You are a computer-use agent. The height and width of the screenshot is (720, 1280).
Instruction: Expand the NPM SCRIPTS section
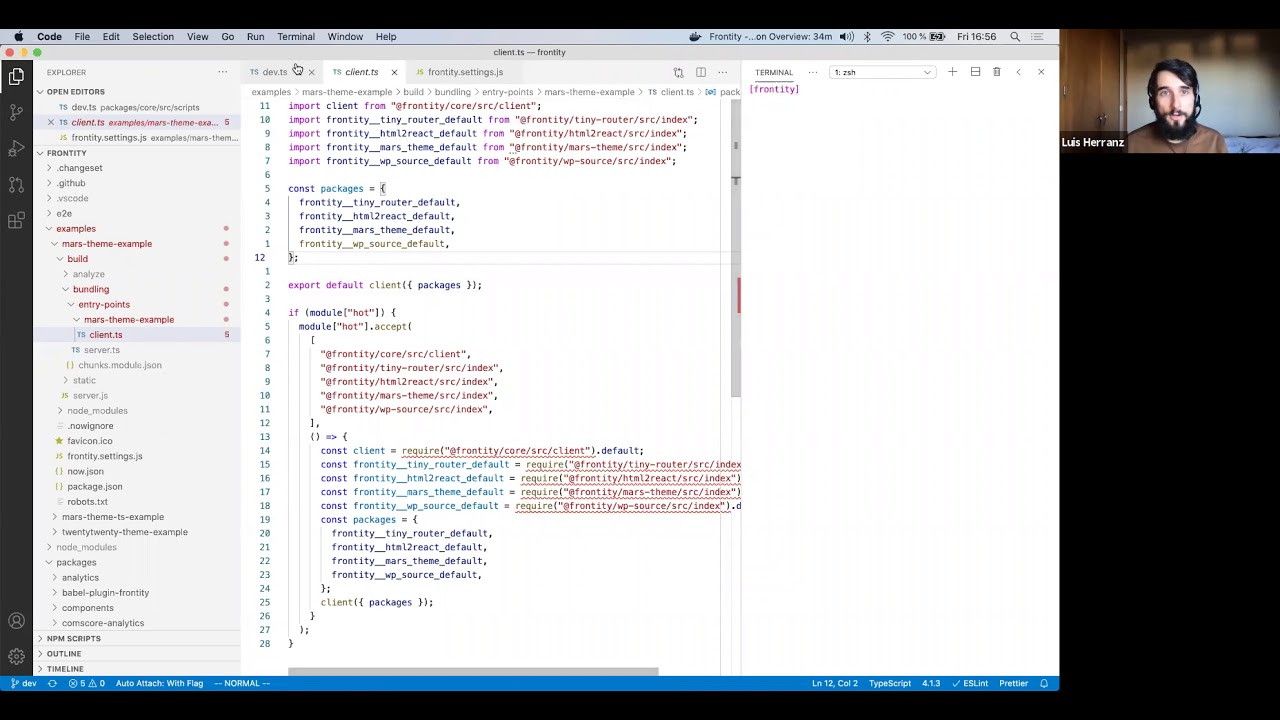[73, 638]
